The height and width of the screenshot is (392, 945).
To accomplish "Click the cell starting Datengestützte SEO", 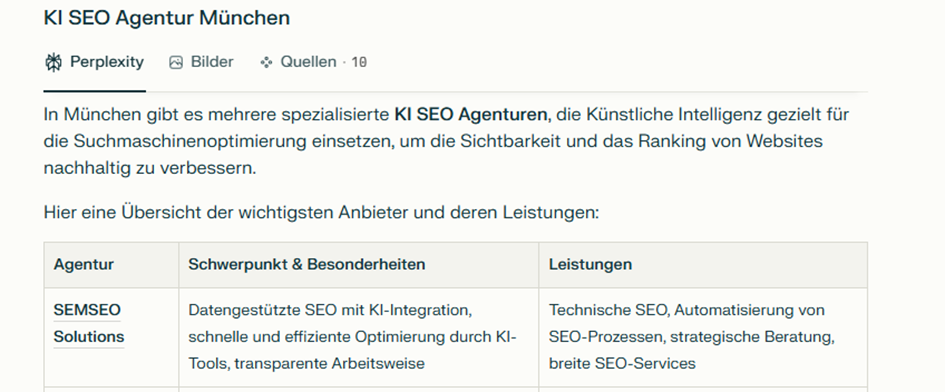I will 359,337.
